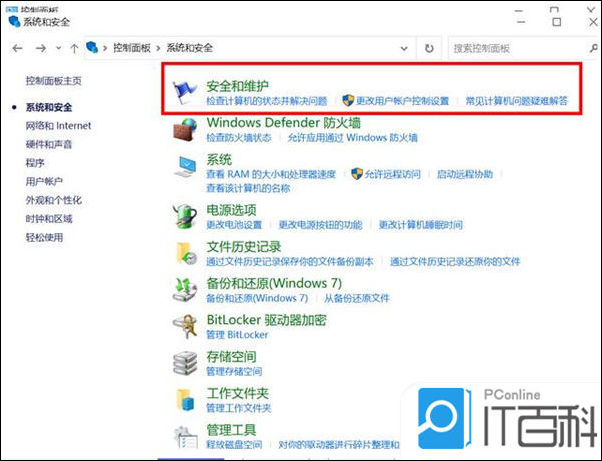Expand the address bar history dropdown

[404, 48]
